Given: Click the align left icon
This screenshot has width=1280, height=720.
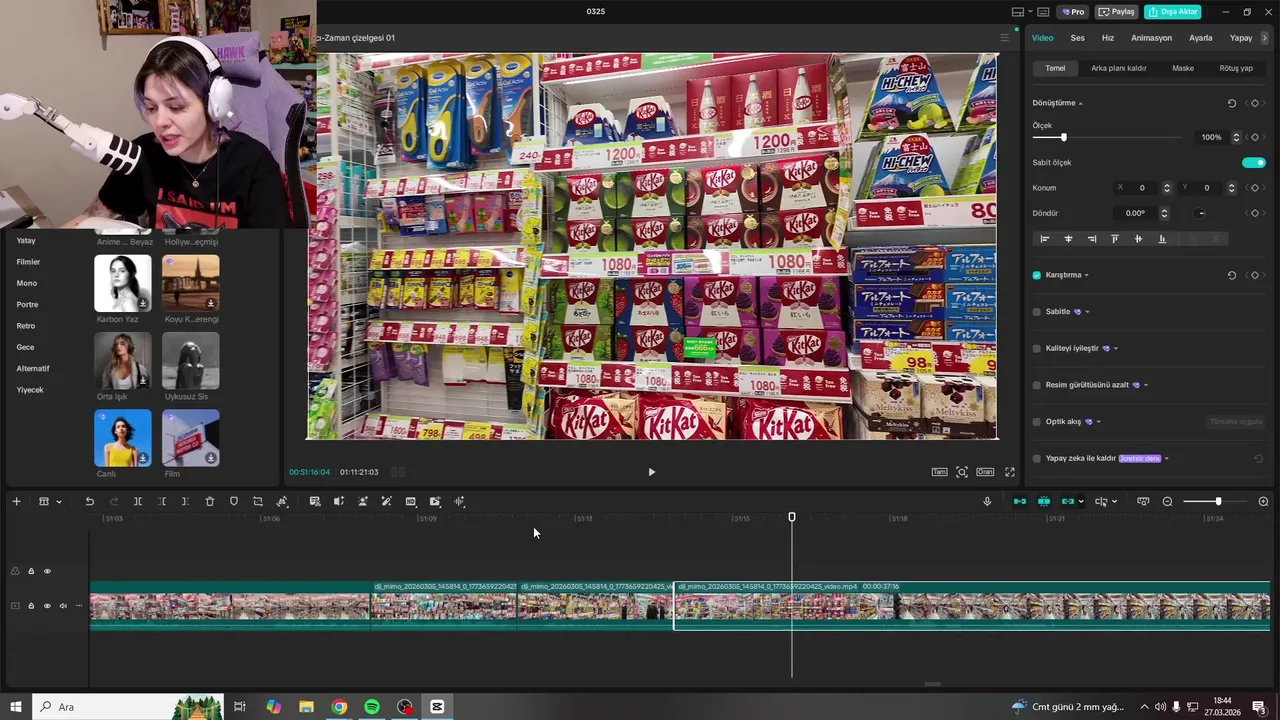Looking at the screenshot, I should [x=1045, y=239].
